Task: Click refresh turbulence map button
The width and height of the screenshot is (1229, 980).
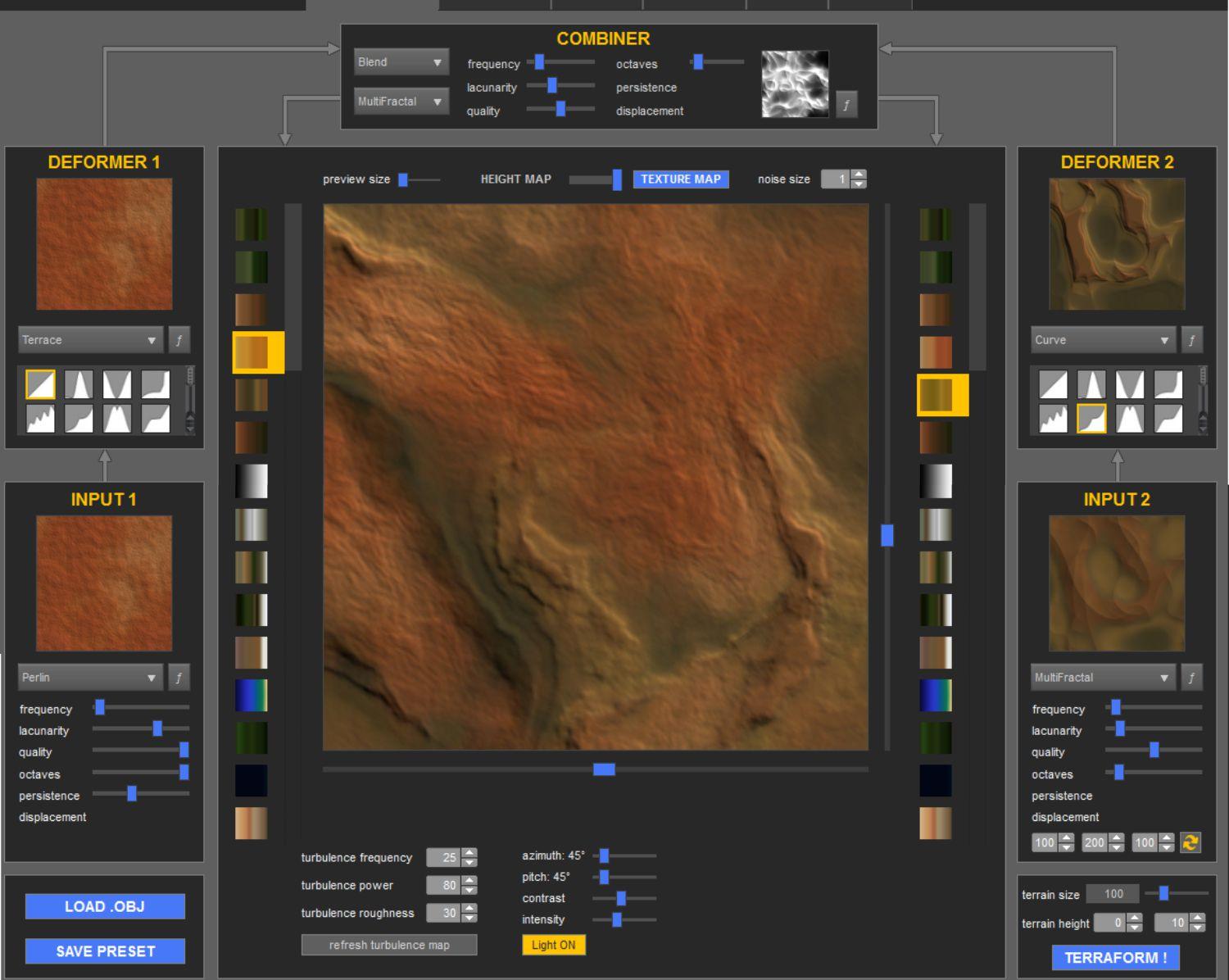Action: [389, 945]
